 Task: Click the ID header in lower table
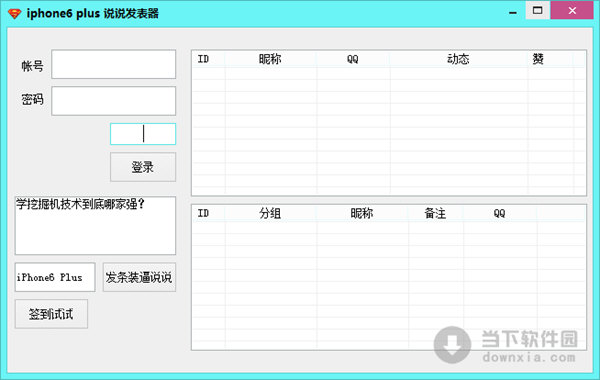click(209, 214)
